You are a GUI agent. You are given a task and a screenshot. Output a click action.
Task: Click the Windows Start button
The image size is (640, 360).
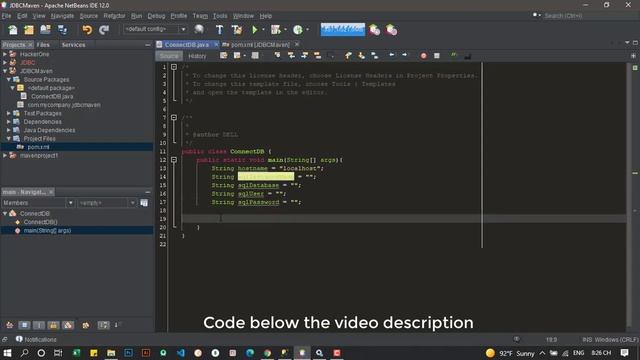tap(7, 353)
